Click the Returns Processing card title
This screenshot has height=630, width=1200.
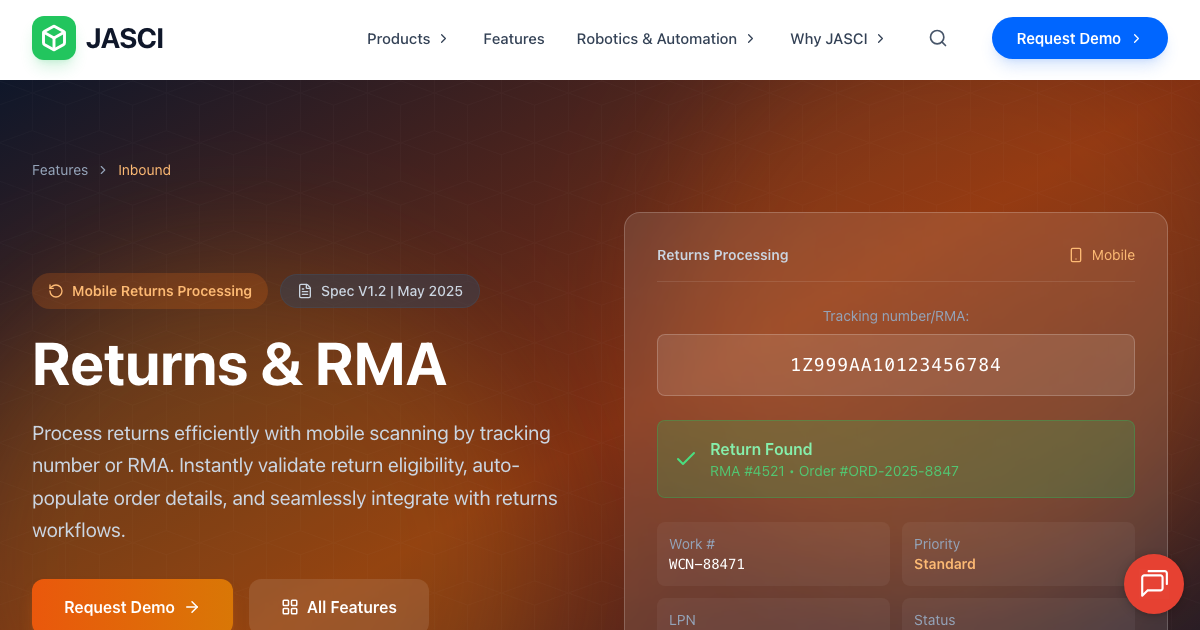(723, 255)
